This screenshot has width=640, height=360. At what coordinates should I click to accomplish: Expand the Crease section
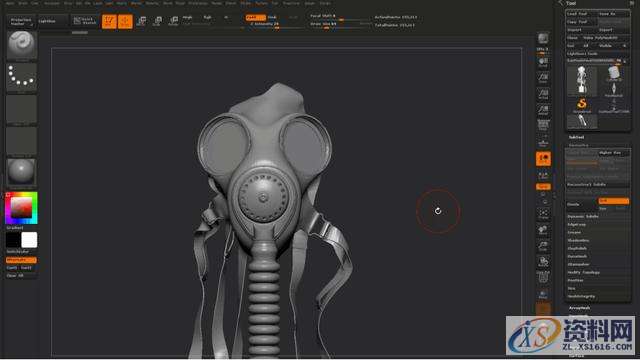(x=574, y=232)
